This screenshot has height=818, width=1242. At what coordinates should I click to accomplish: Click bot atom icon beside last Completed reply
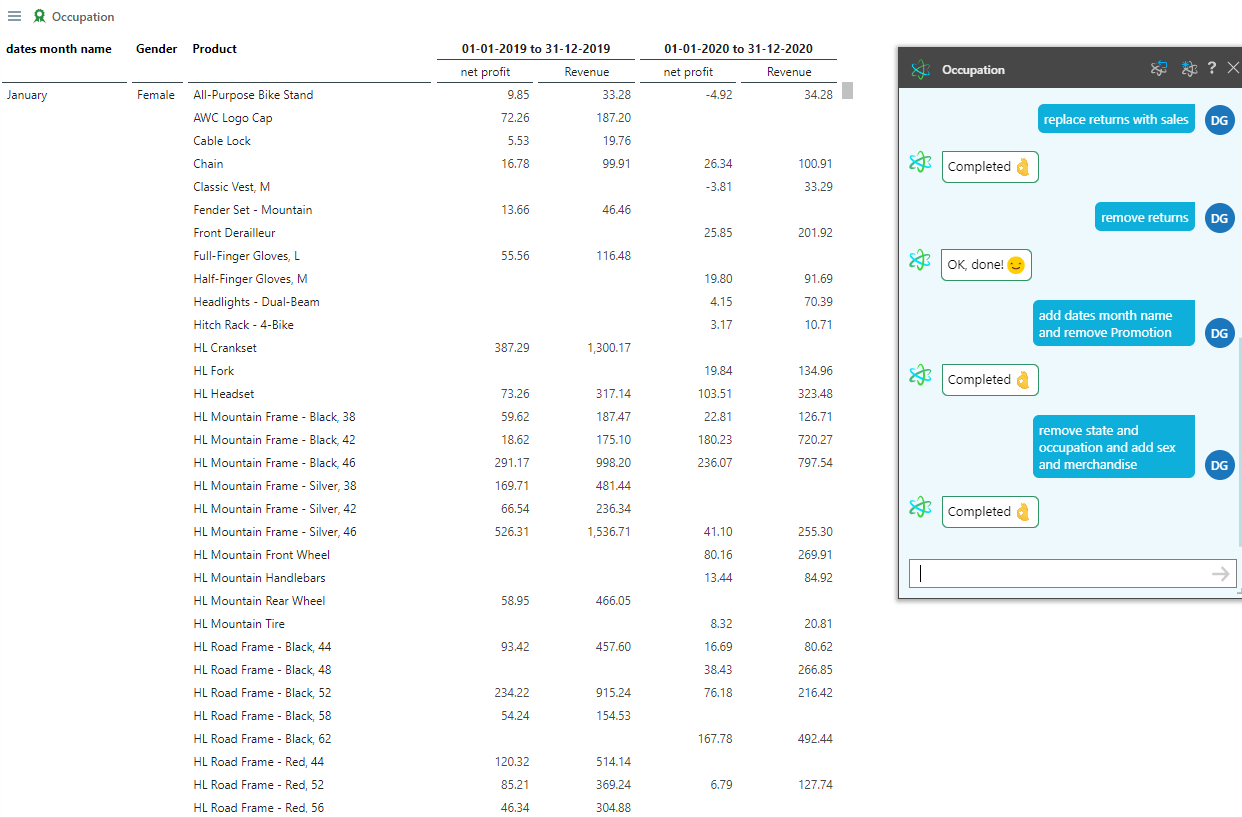(920, 508)
